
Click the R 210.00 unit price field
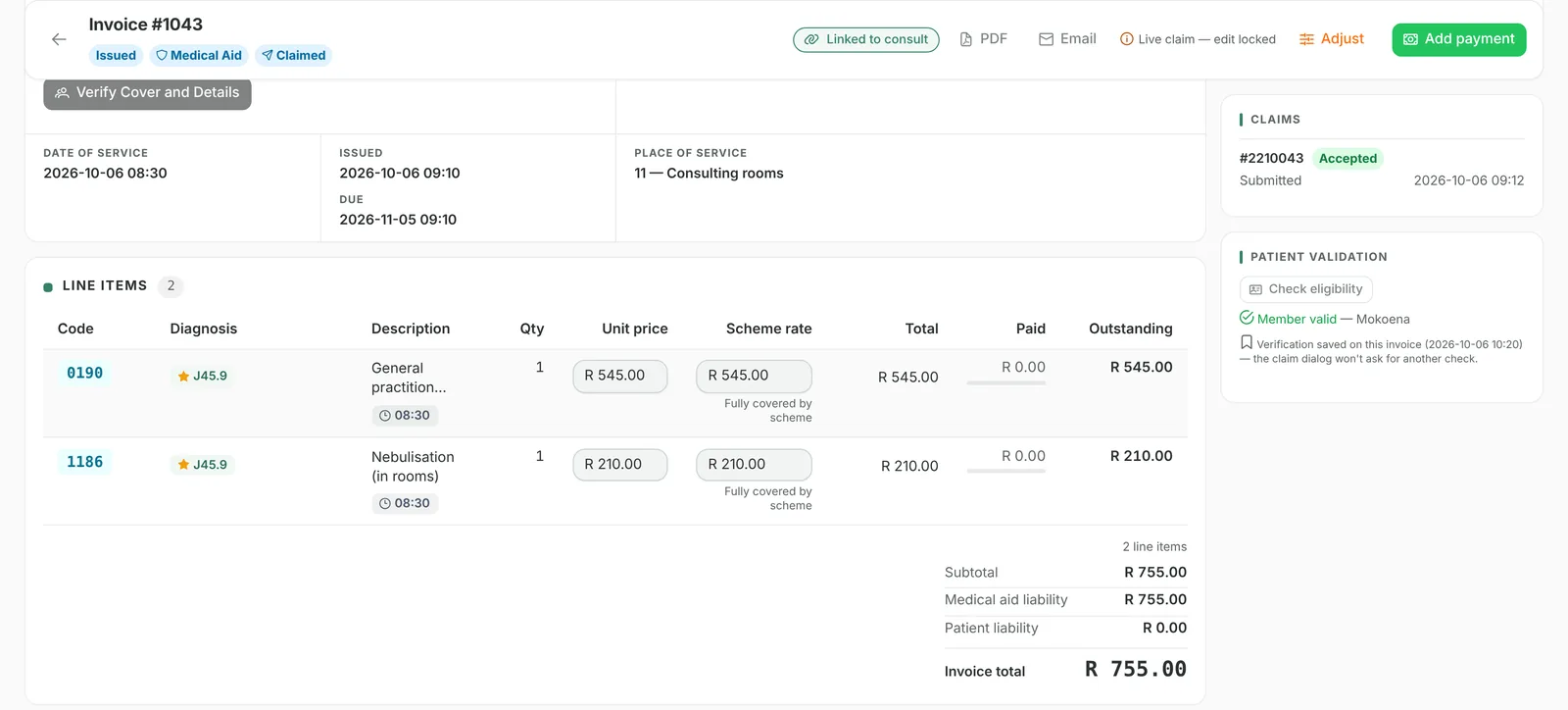click(620, 465)
